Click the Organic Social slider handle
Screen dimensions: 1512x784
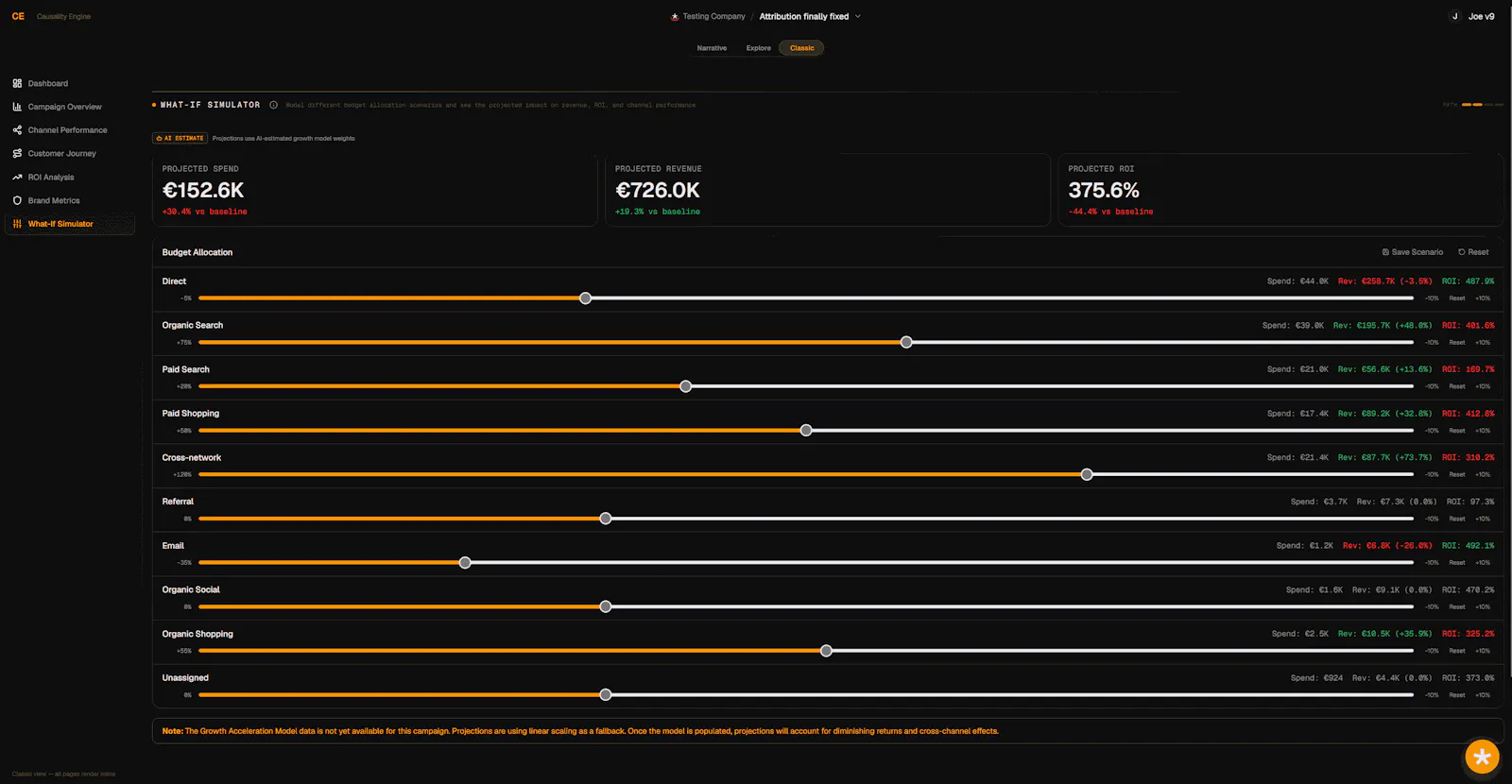606,606
